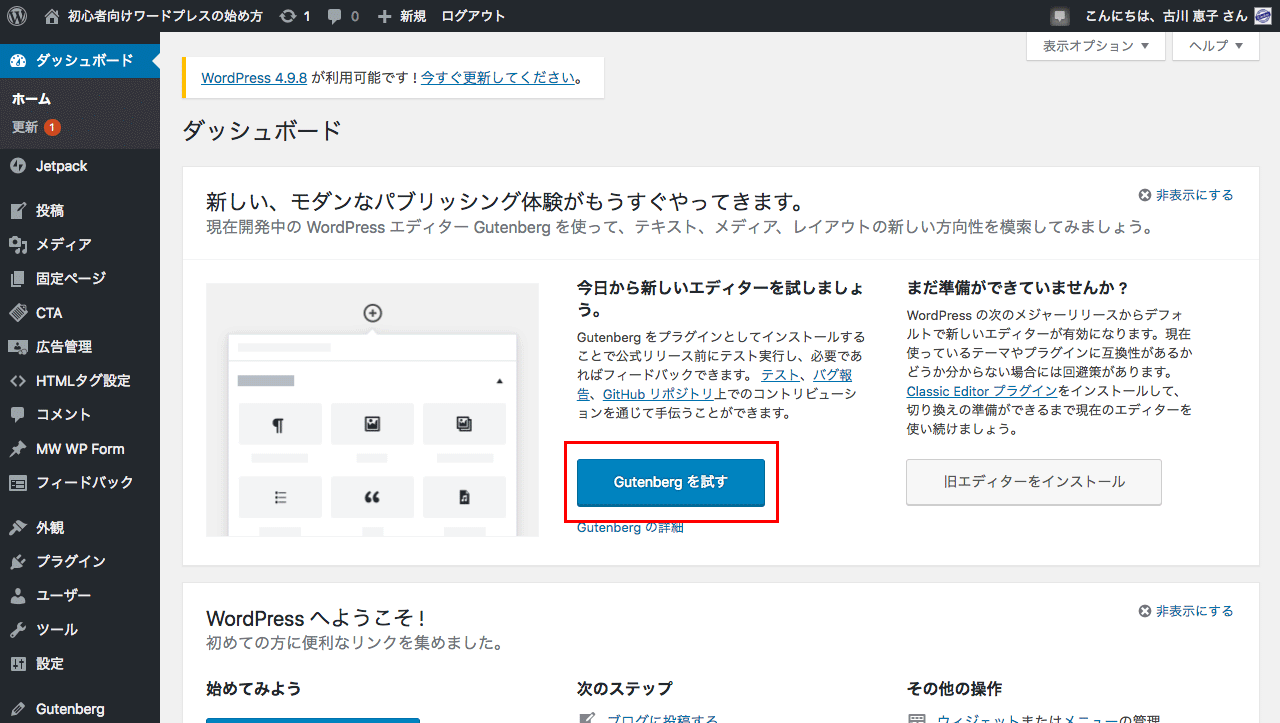Open the 外観 Appearance menu

click(50, 528)
